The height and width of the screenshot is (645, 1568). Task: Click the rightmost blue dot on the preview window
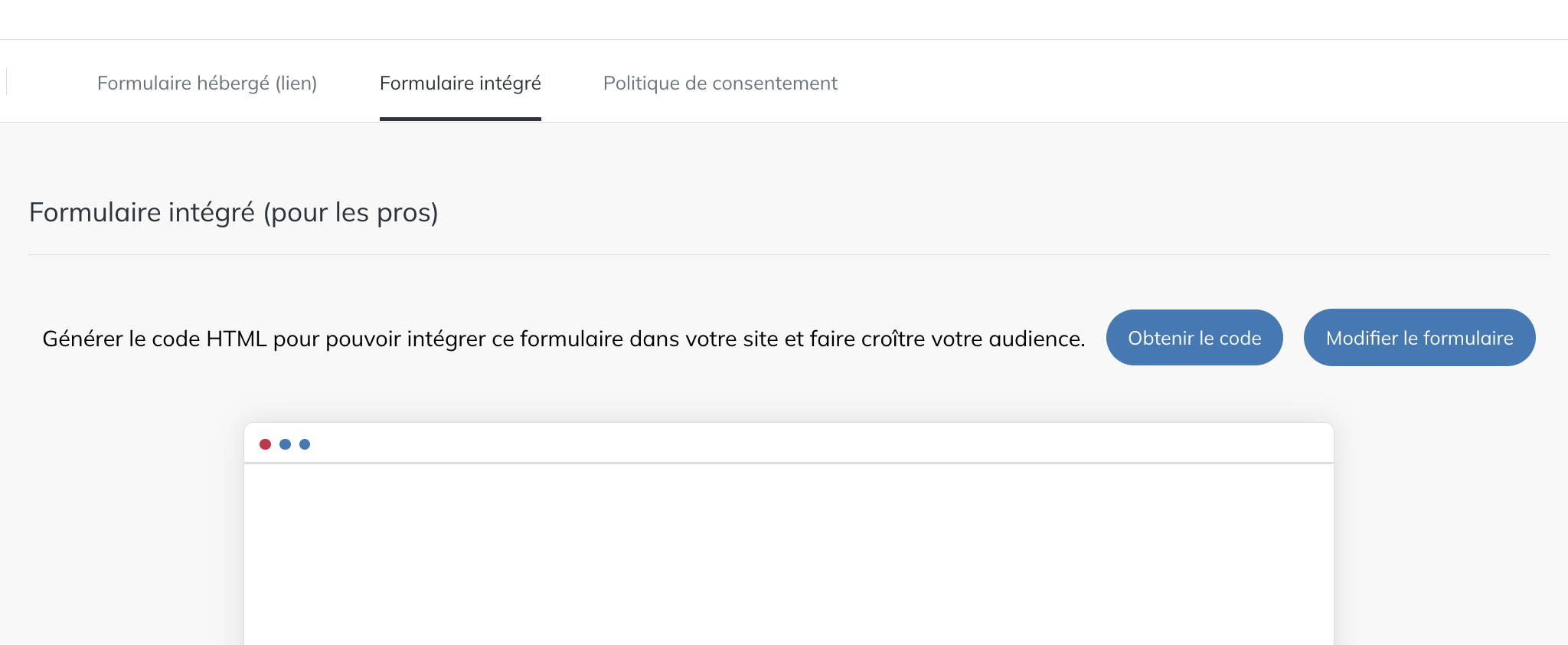305,444
